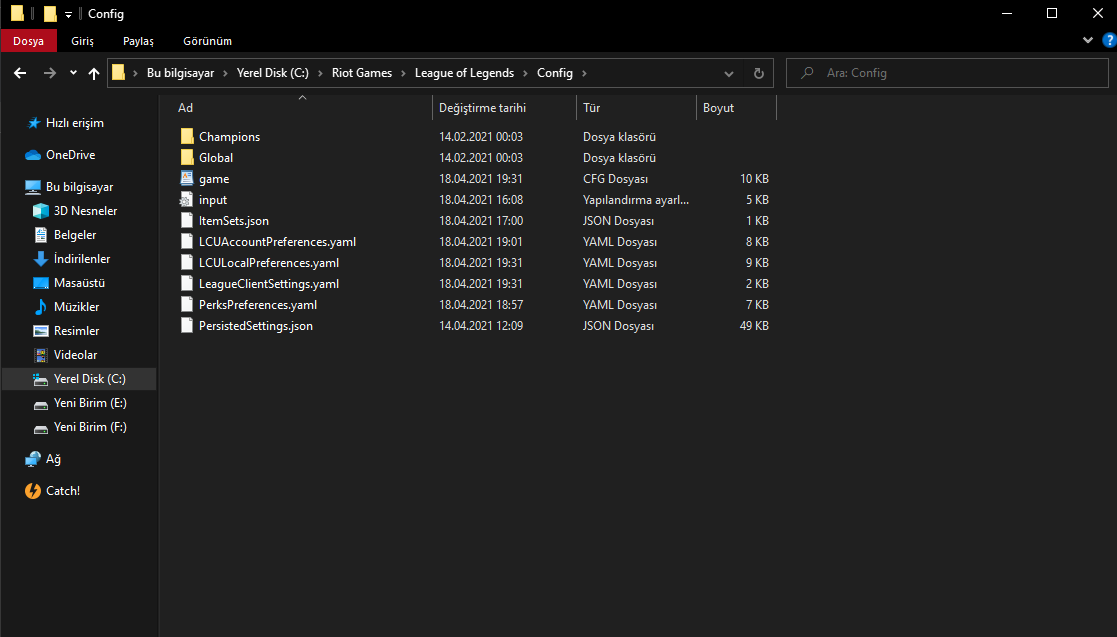Expand chevron after League of Legends in path
The width and height of the screenshot is (1117, 637).
point(526,73)
